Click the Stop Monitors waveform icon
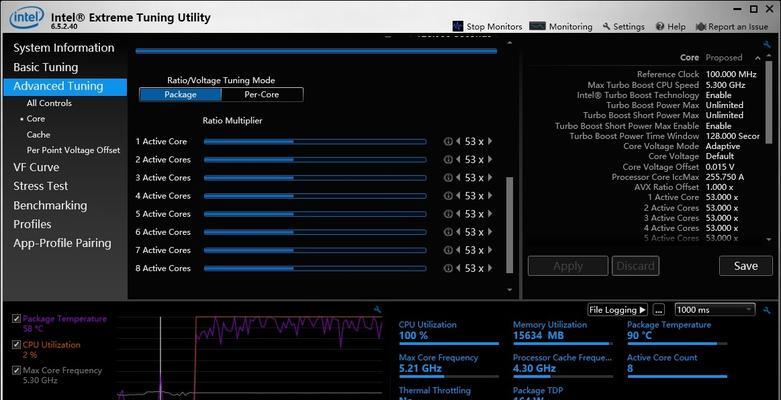781x400 pixels. pyautogui.click(x=458, y=26)
